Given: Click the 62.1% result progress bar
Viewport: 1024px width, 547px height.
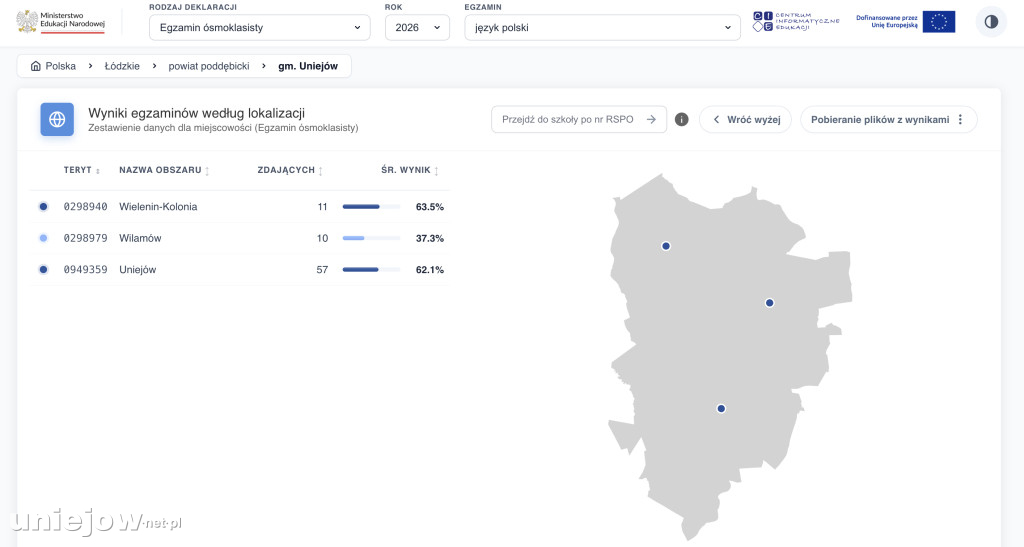Looking at the screenshot, I should pos(371,270).
